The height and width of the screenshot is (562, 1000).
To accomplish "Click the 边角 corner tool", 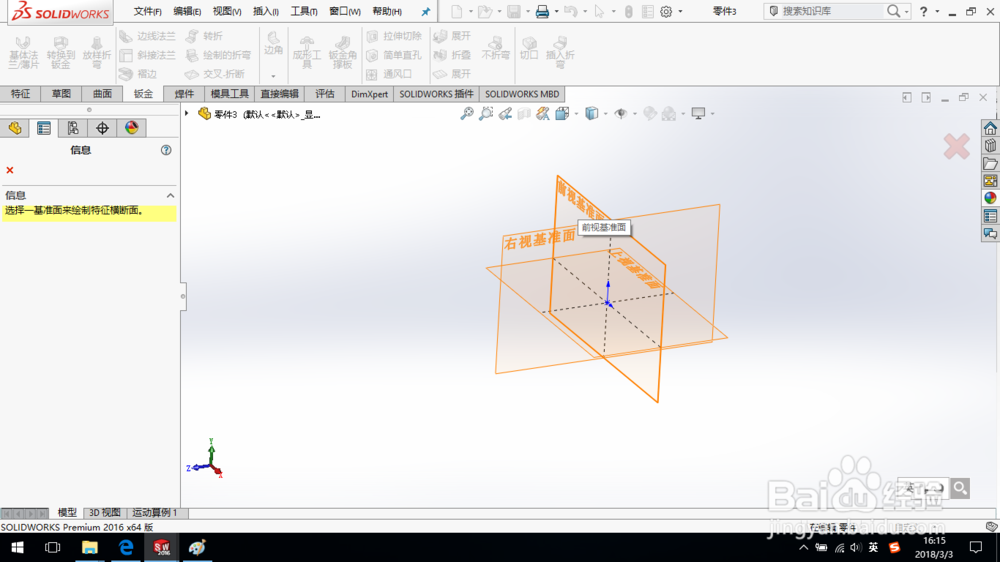I will [274, 43].
